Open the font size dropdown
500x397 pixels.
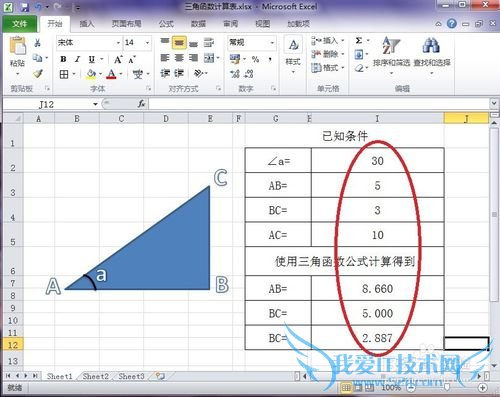[x=147, y=43]
